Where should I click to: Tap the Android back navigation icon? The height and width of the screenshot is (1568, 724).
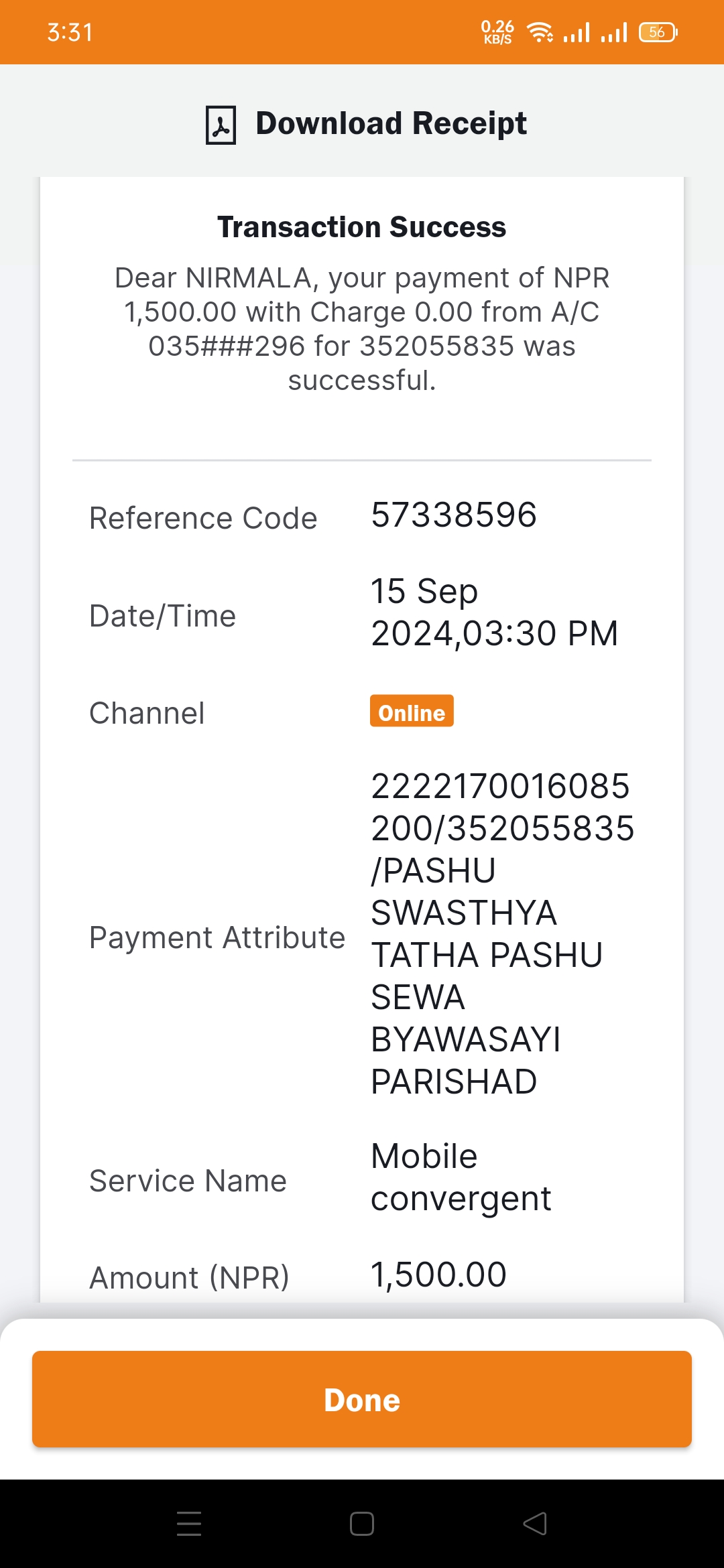pyautogui.click(x=535, y=1523)
